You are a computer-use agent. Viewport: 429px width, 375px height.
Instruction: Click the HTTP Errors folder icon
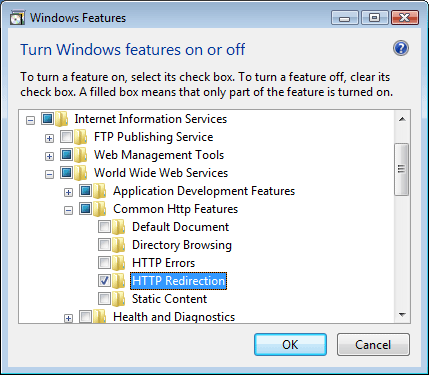tap(119, 263)
